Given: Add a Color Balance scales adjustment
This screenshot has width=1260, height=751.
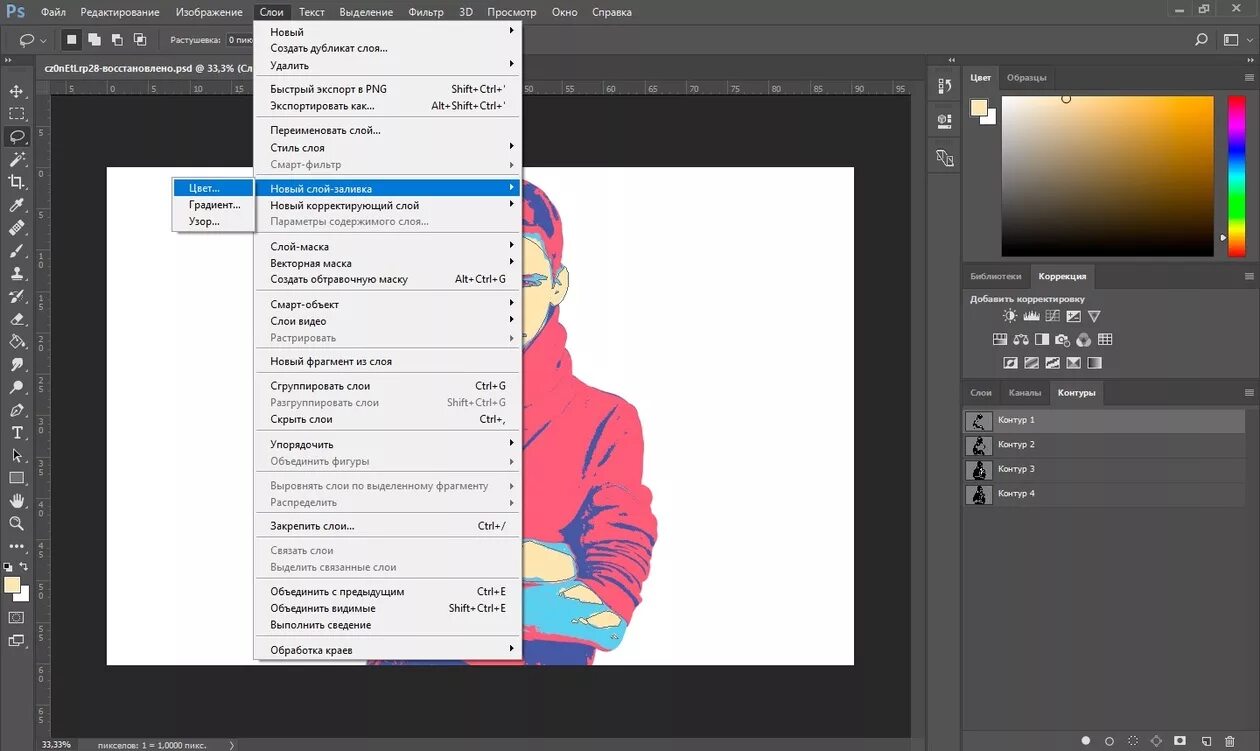Looking at the screenshot, I should tap(1021, 340).
